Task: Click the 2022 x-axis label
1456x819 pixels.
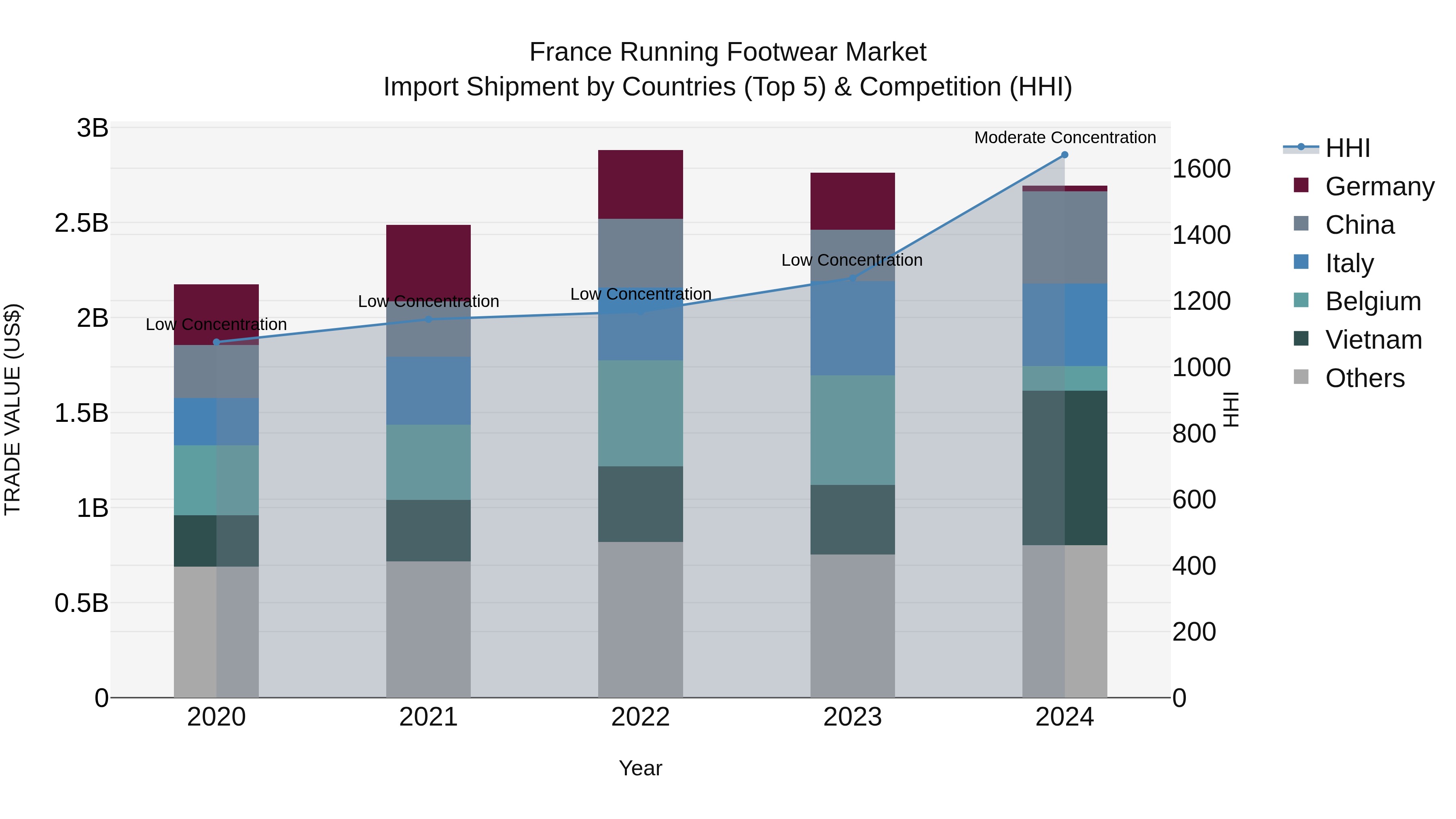Action: pyautogui.click(x=641, y=717)
